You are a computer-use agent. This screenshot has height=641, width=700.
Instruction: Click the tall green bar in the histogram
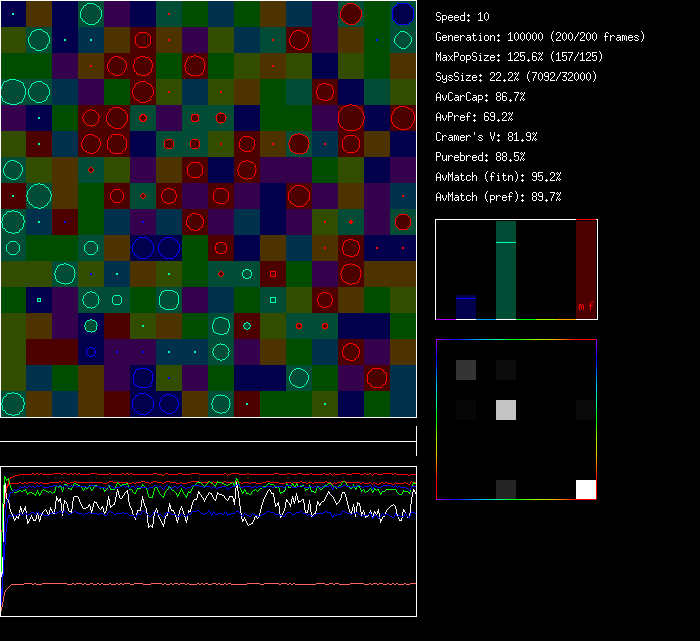pos(506,270)
